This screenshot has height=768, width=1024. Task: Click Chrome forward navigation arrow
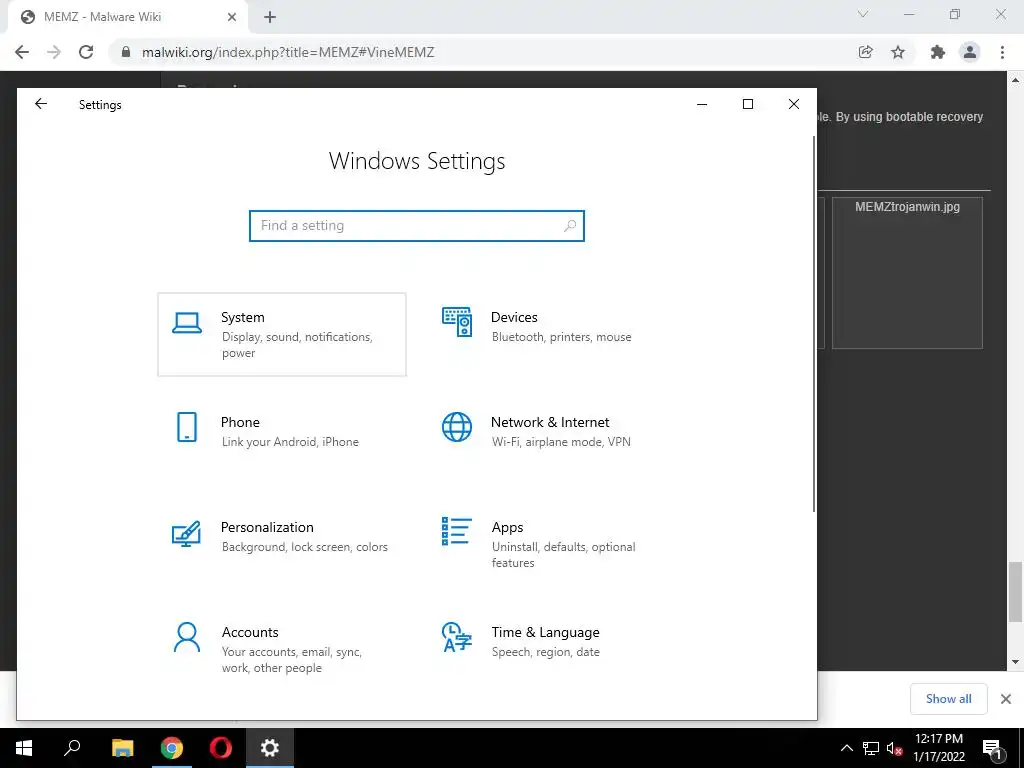(x=54, y=52)
